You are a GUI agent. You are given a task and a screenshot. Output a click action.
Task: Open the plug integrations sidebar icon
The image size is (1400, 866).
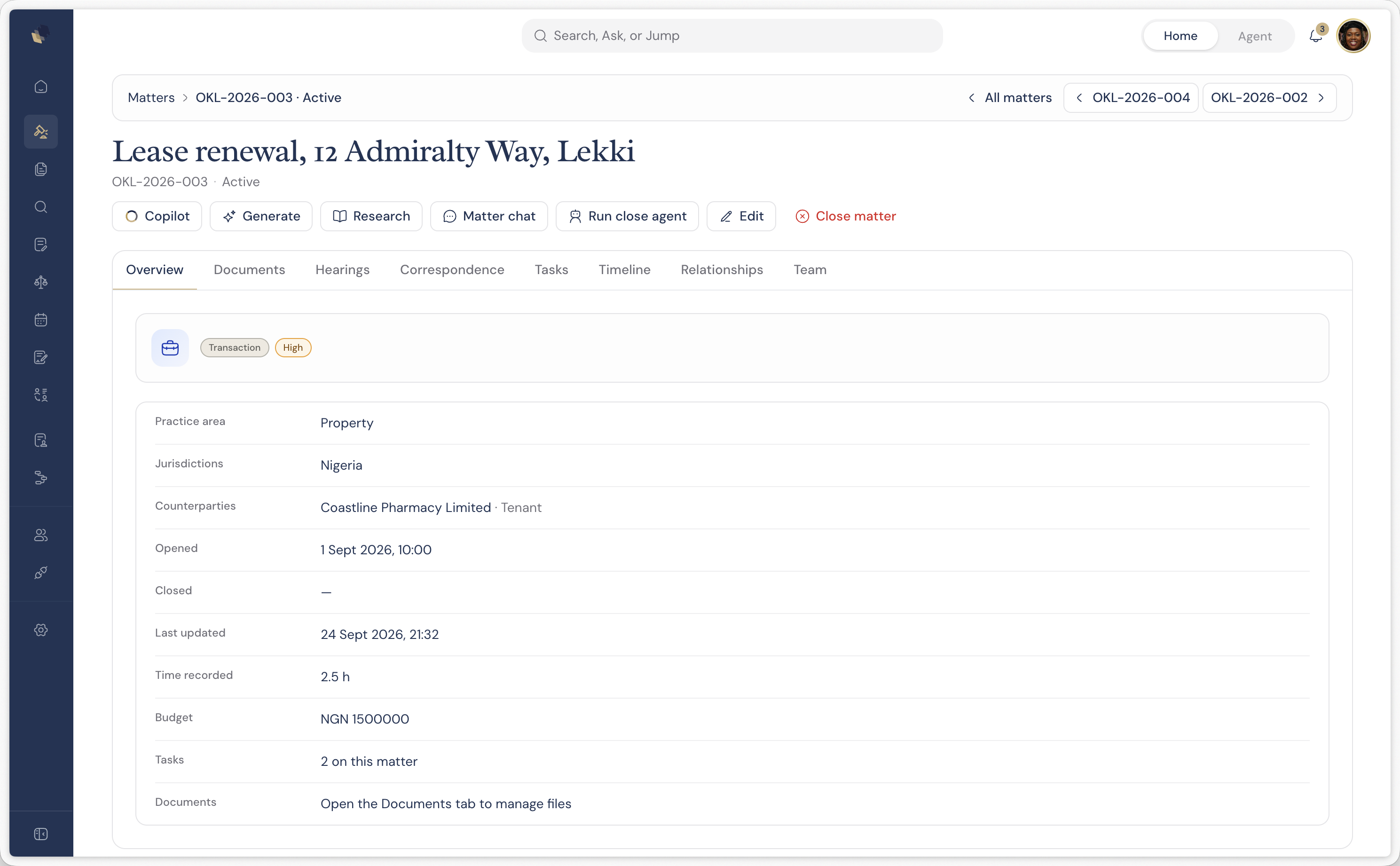coord(40,573)
